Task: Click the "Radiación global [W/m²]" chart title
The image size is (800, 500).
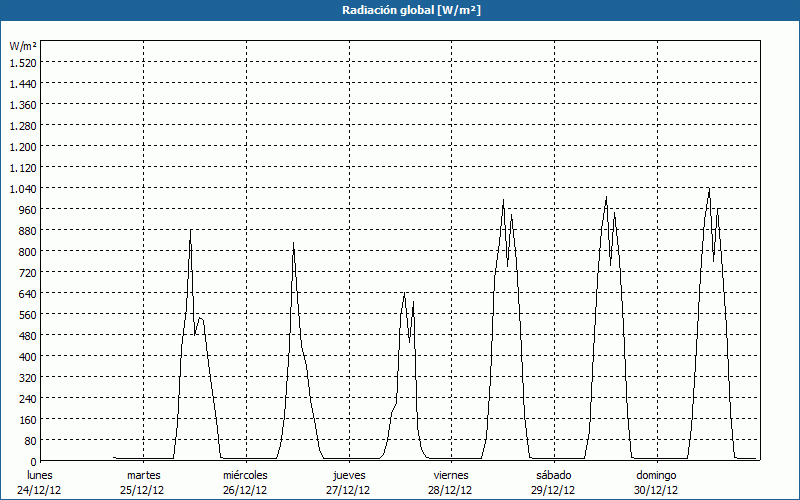Action: click(400, 10)
